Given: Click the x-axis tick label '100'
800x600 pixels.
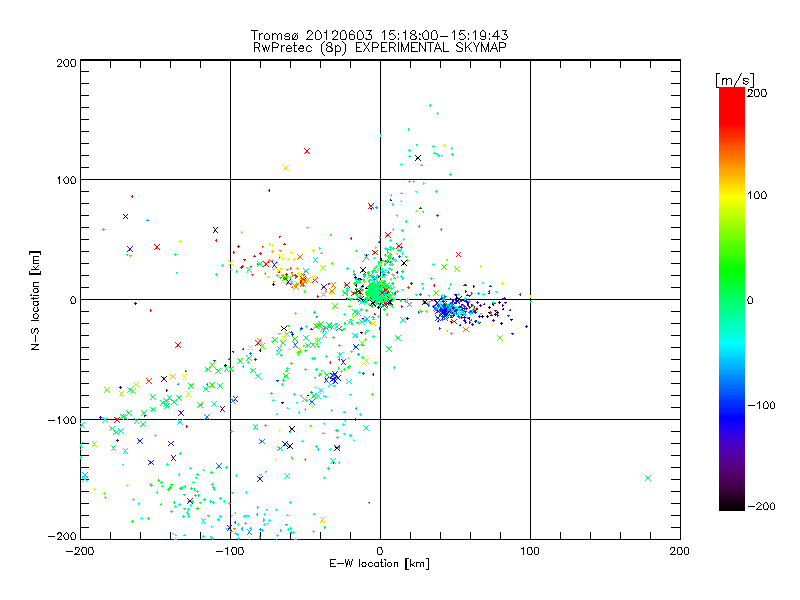Looking at the screenshot, I should [x=530, y=551].
